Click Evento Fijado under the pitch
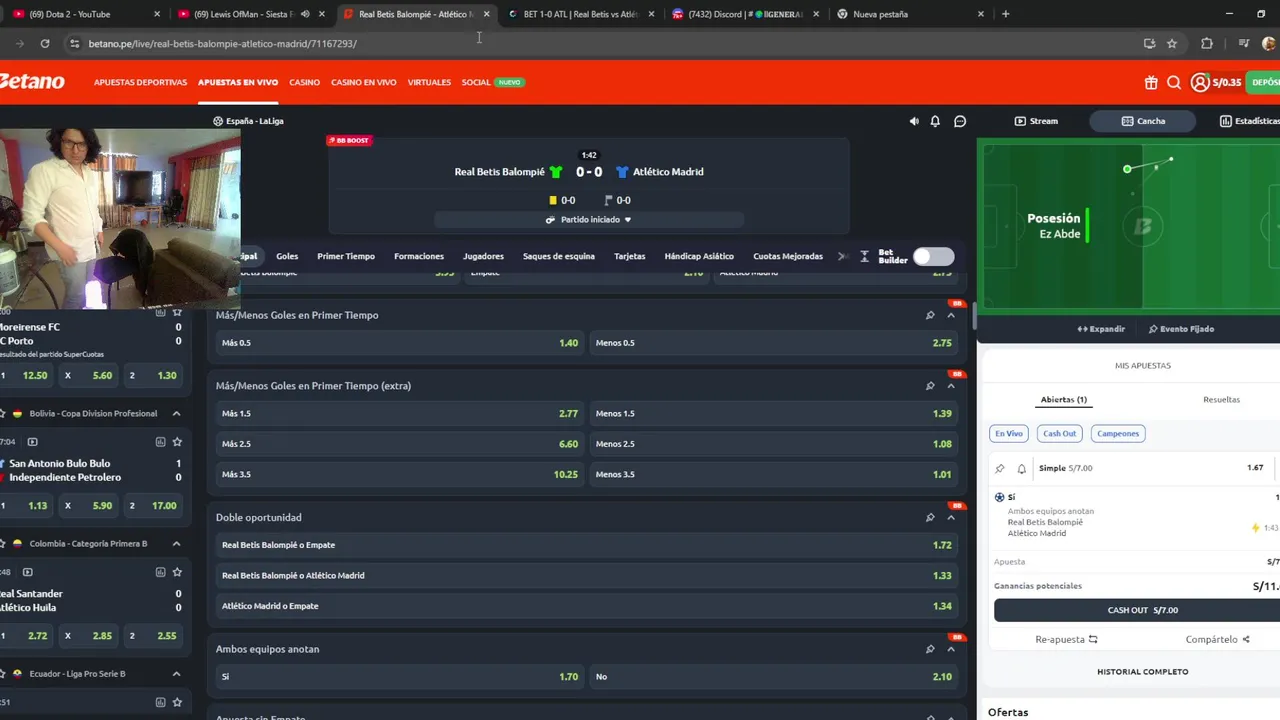1280x720 pixels. click(1181, 329)
